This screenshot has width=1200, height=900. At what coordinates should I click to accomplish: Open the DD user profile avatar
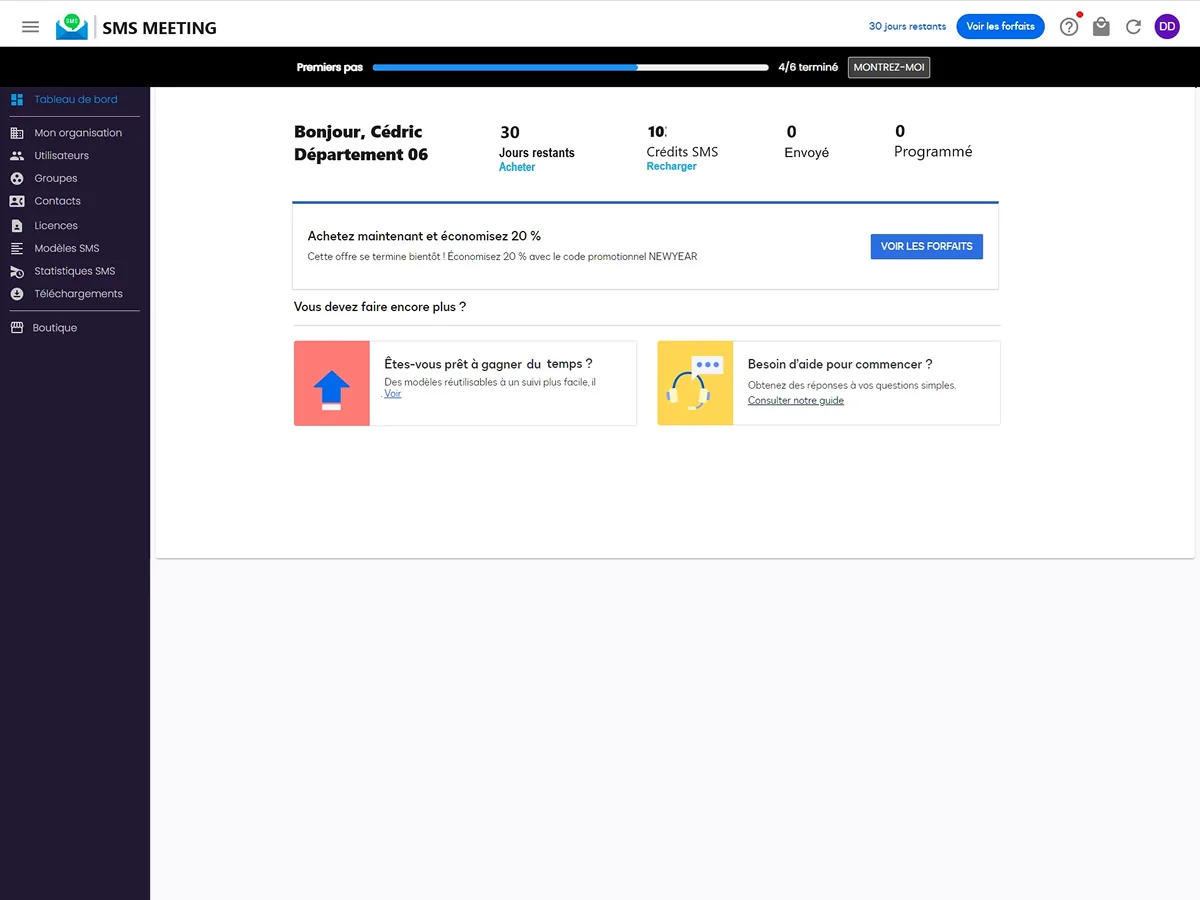point(1167,27)
